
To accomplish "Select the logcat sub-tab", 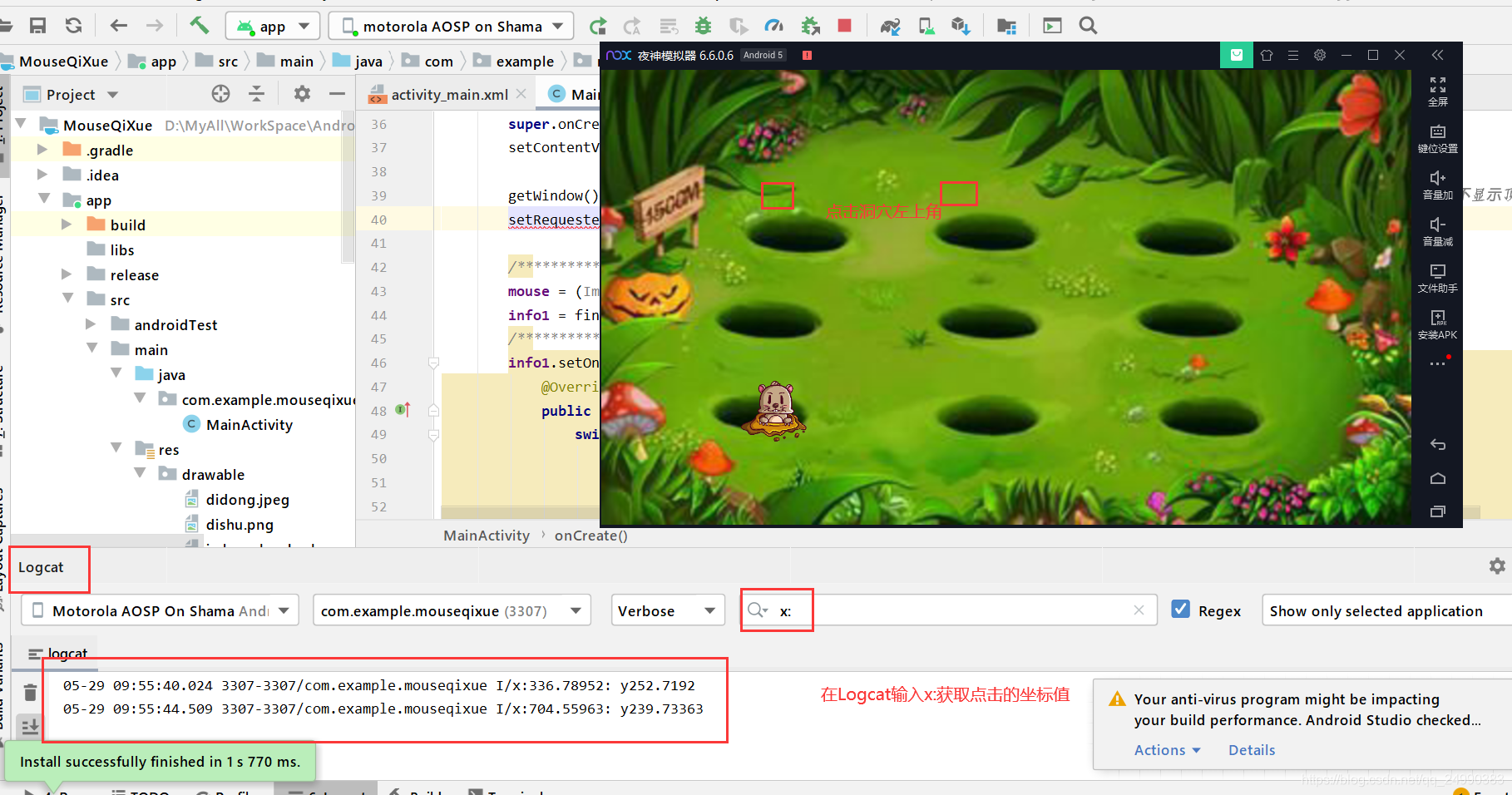I will pos(59,654).
